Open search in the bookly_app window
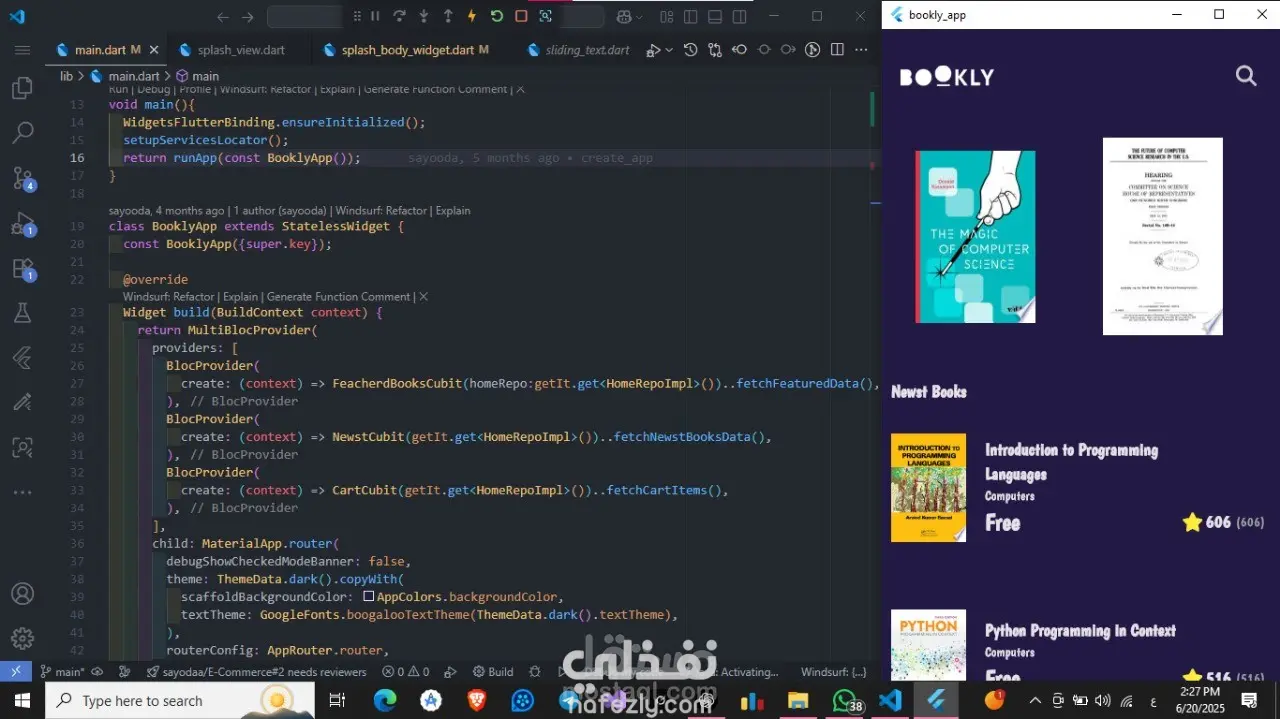The width and height of the screenshot is (1280, 719). (1246, 76)
